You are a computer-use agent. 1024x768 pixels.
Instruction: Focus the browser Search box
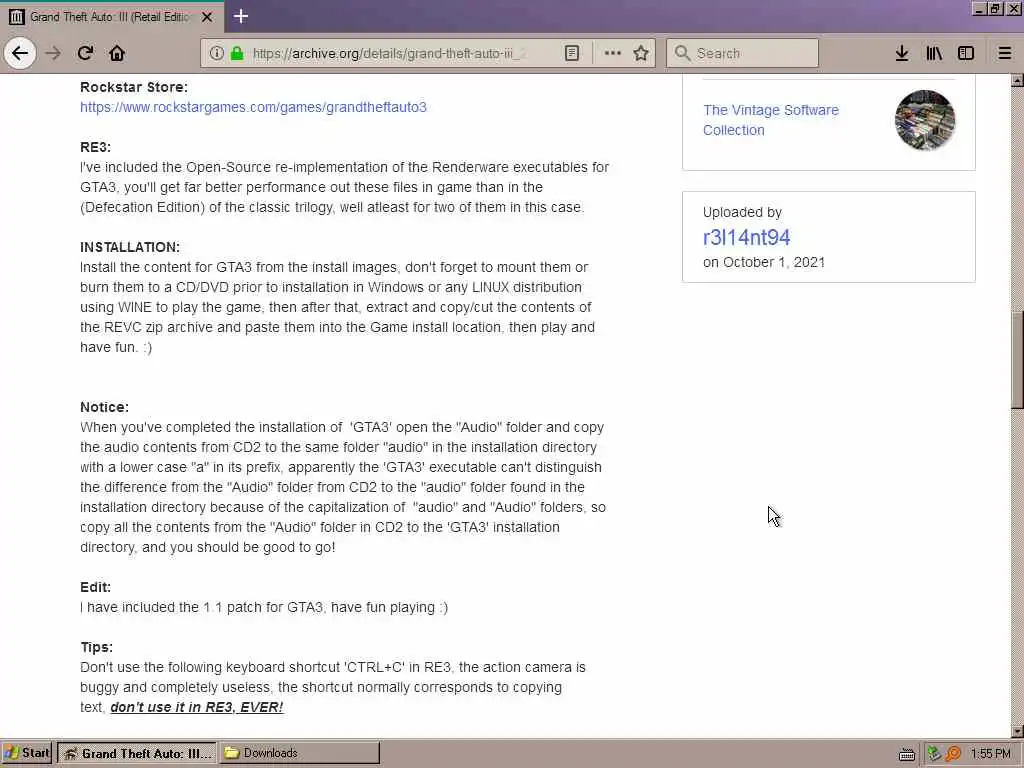point(743,53)
